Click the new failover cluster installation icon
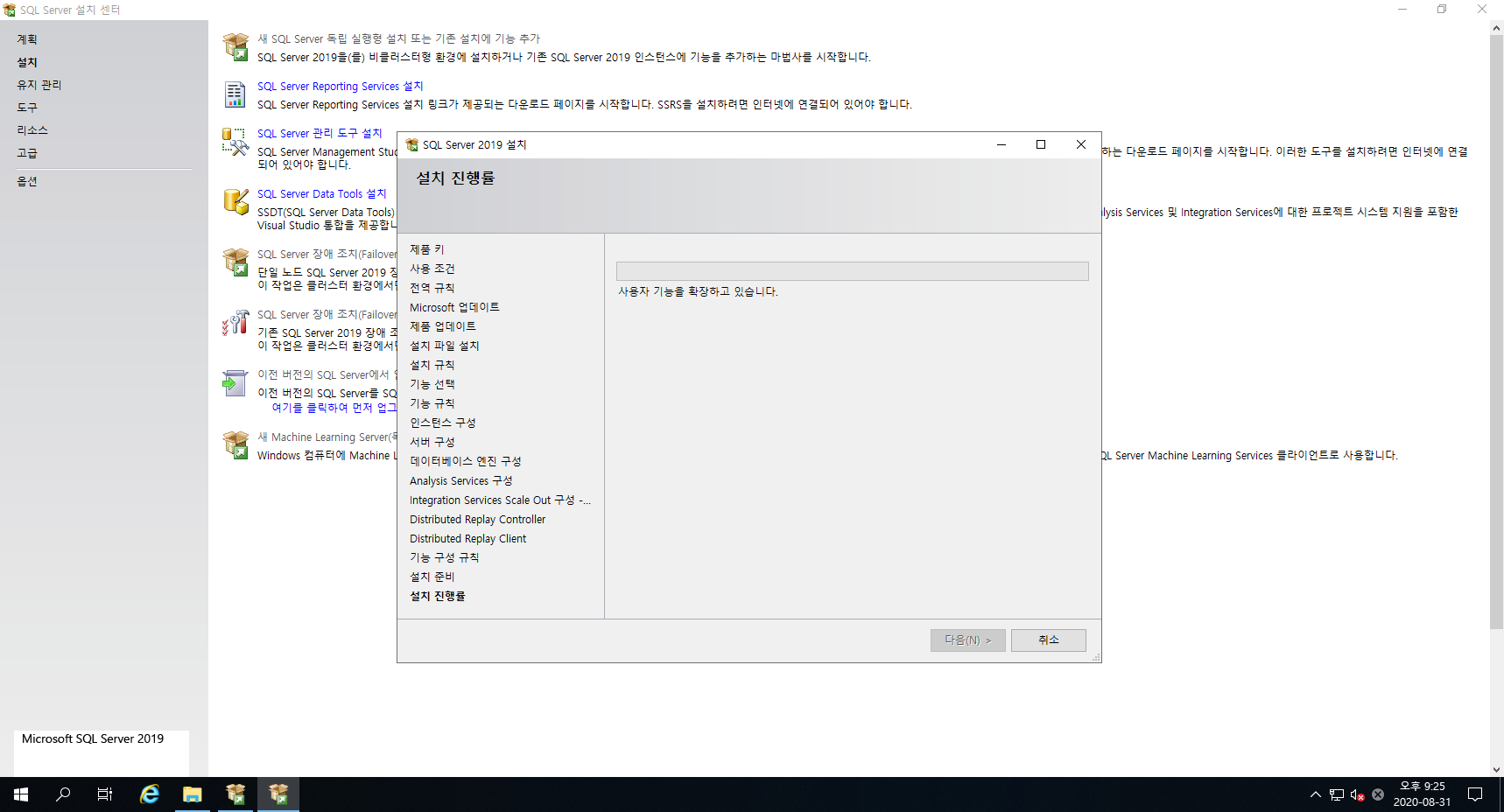 pyautogui.click(x=235, y=262)
